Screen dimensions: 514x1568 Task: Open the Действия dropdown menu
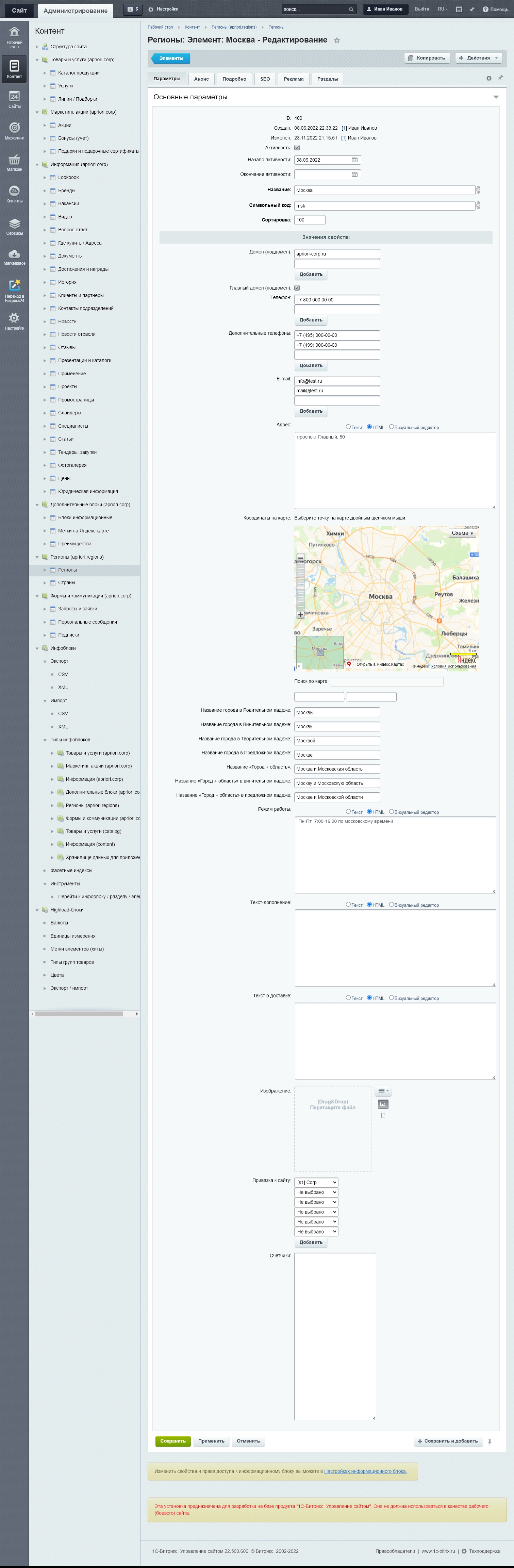[479, 59]
